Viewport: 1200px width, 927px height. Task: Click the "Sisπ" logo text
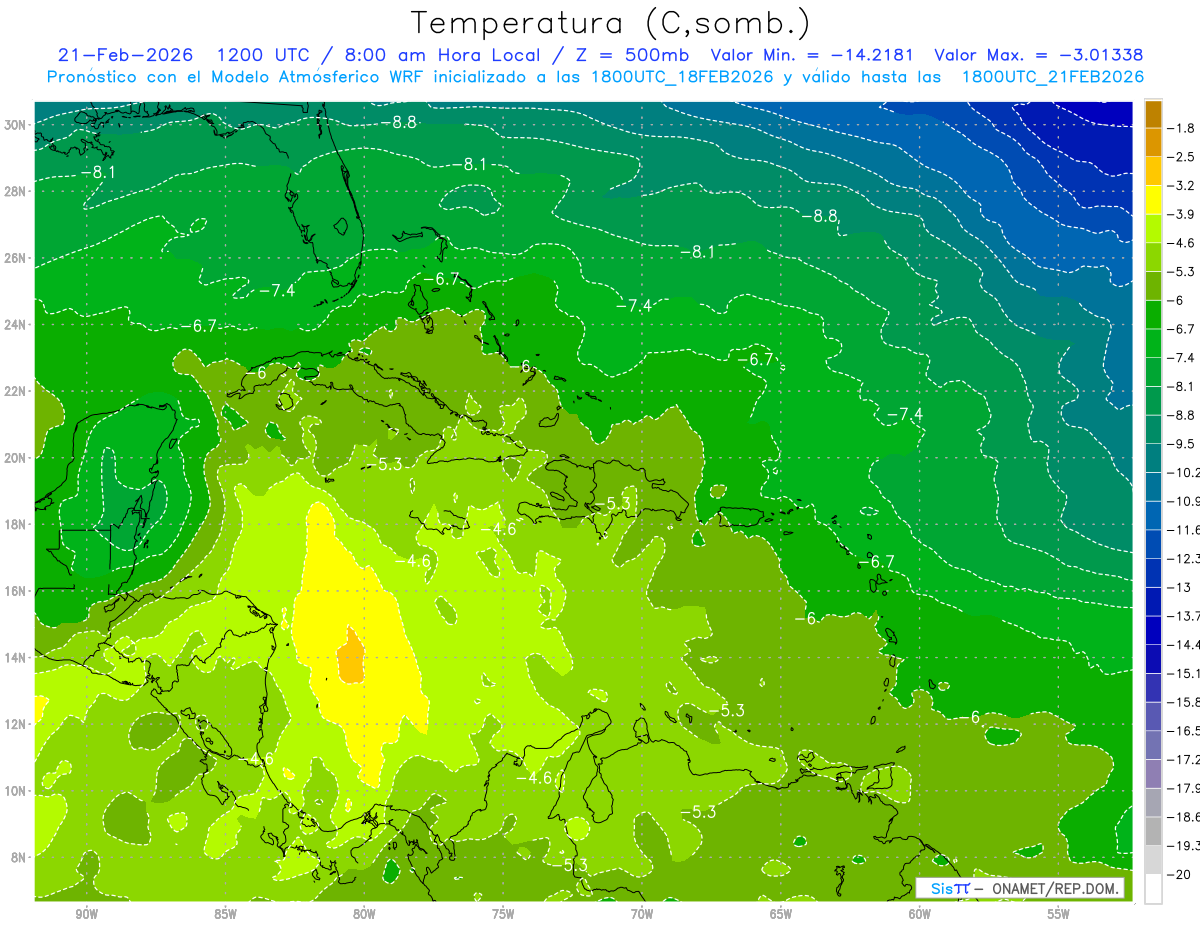pos(950,888)
